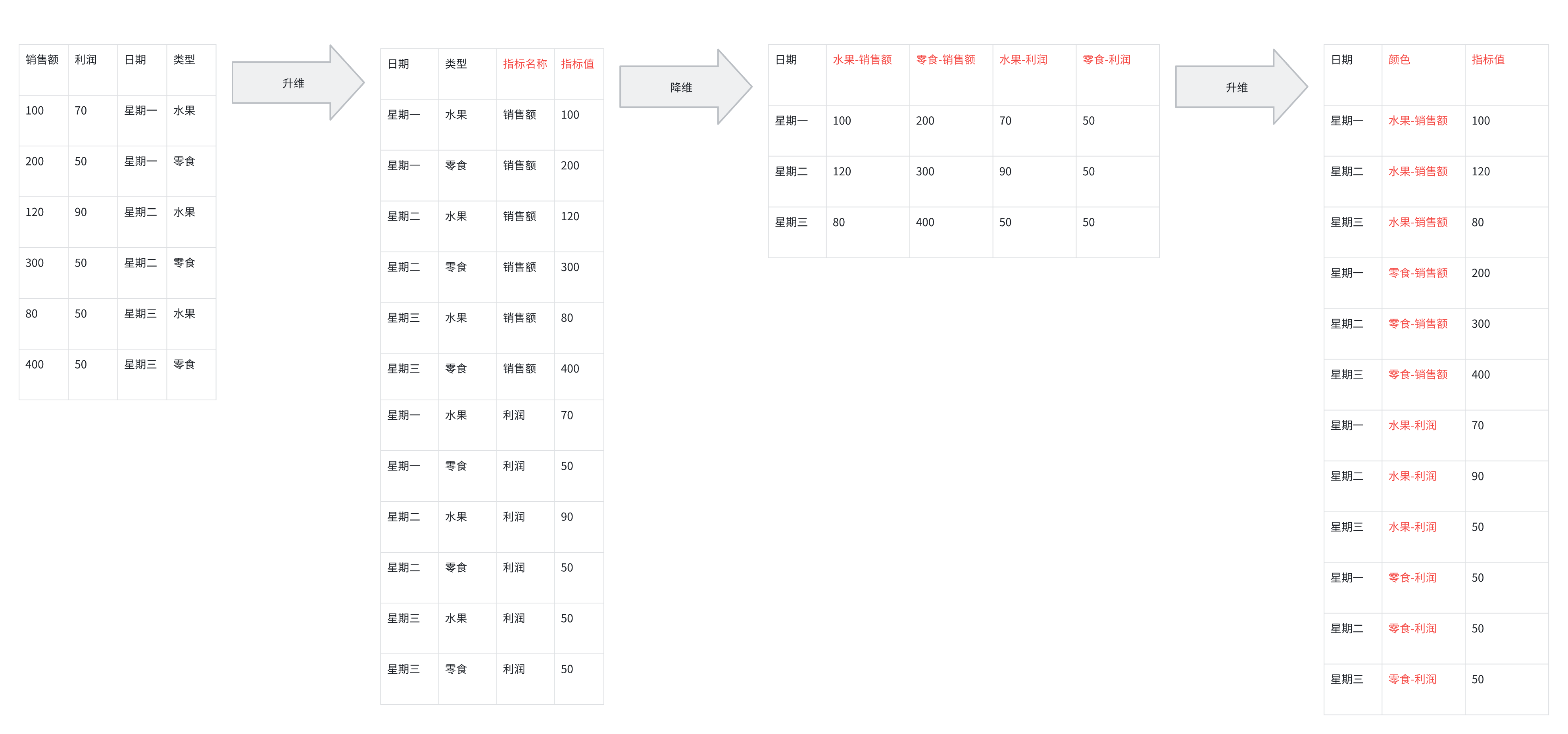The image size is (1568, 734).
Task: Click the 类型 header in first table
Action: [x=184, y=60]
